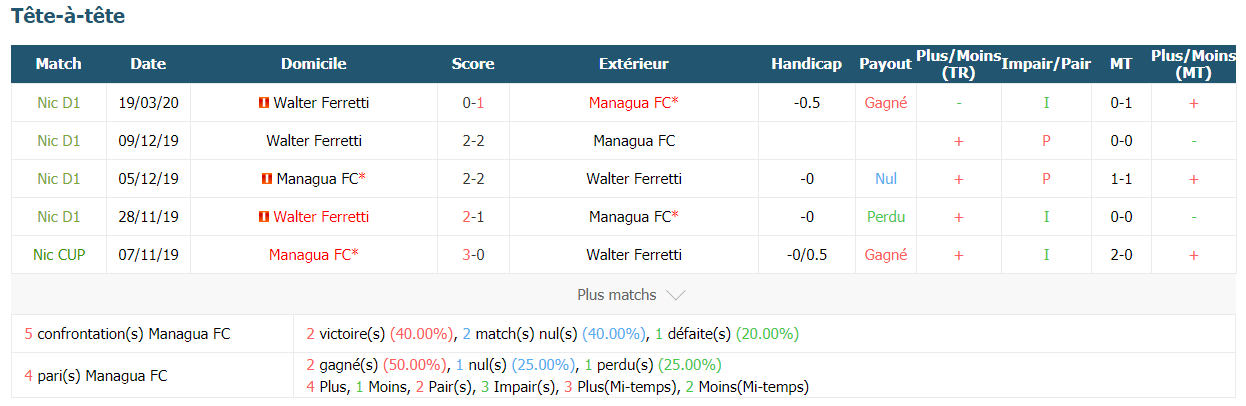Click red card icon beside Walter Ferretti 19/03/20
The height and width of the screenshot is (406, 1246).
pos(263,103)
